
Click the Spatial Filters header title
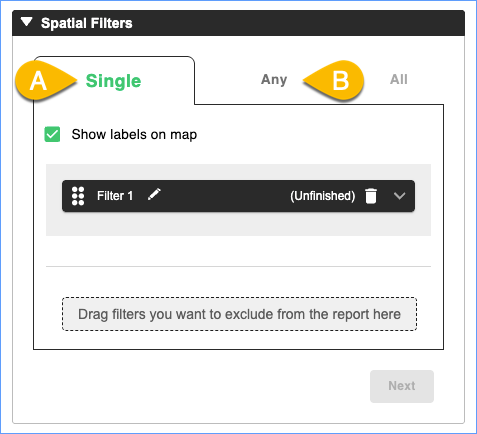tap(87, 23)
